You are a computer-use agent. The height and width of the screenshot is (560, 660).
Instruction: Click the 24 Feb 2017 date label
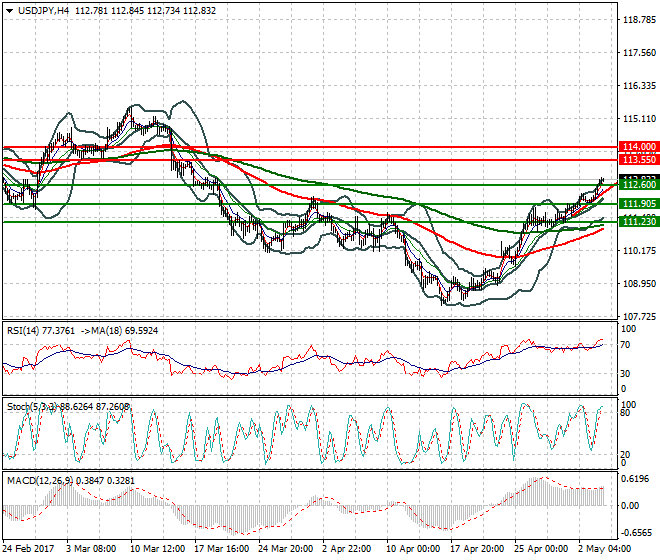(28, 549)
